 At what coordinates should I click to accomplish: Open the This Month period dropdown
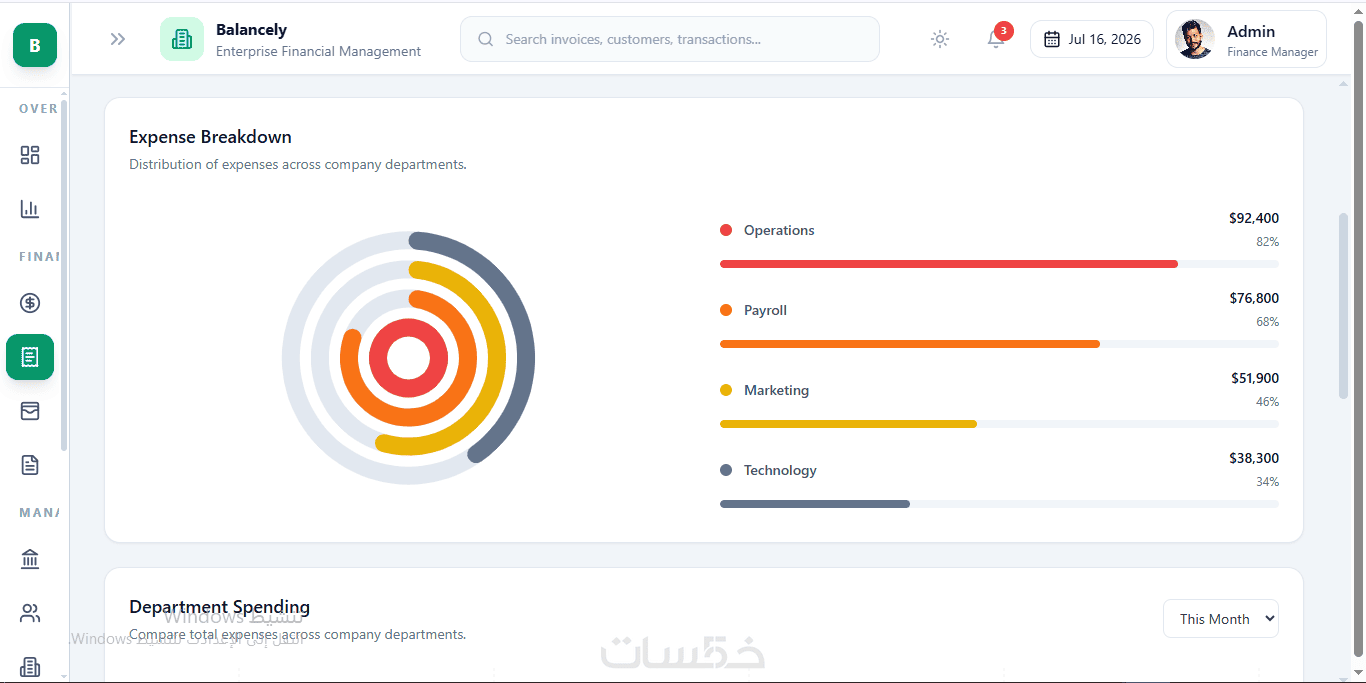pyautogui.click(x=1221, y=619)
